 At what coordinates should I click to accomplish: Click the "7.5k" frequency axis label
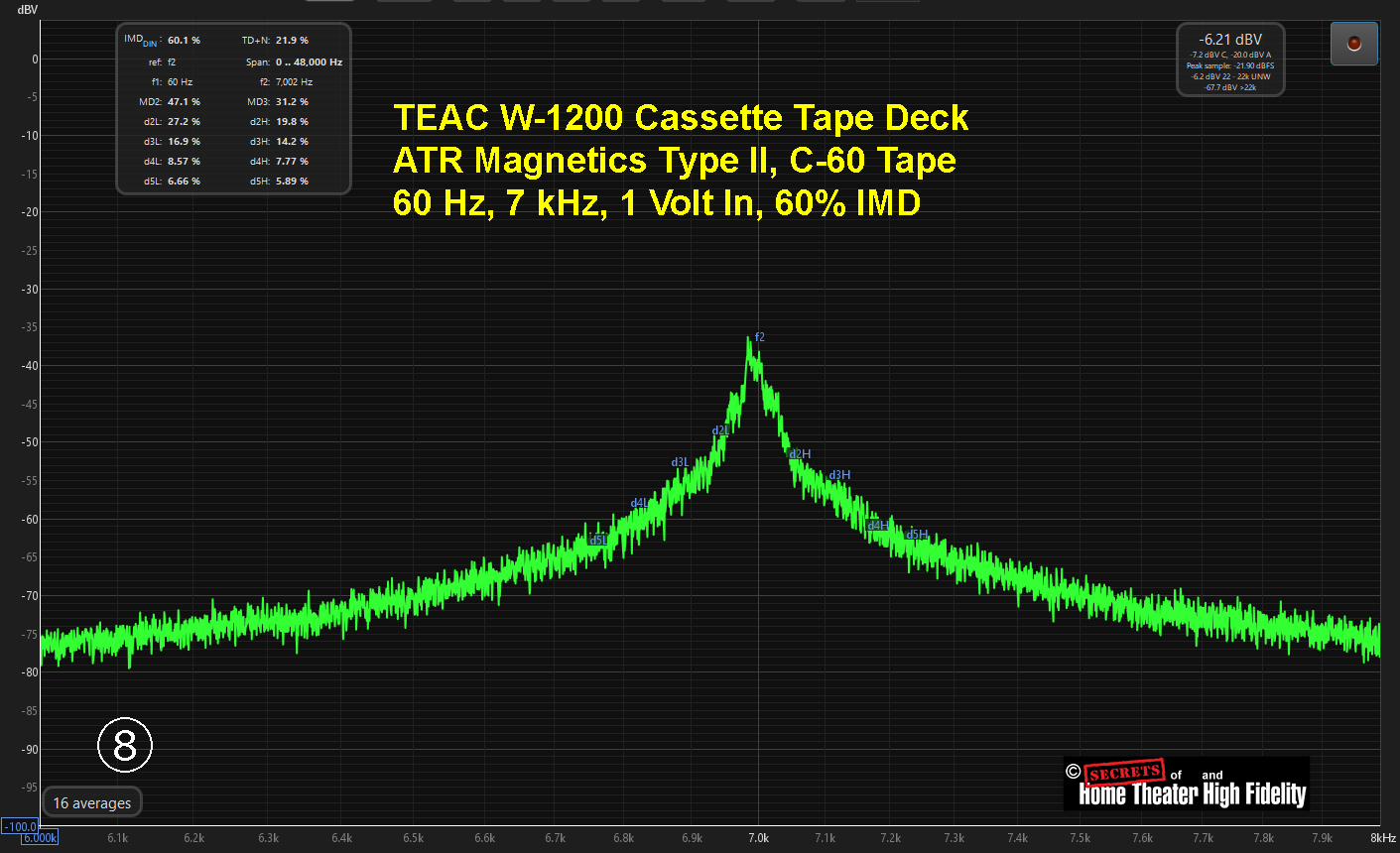(1080, 838)
